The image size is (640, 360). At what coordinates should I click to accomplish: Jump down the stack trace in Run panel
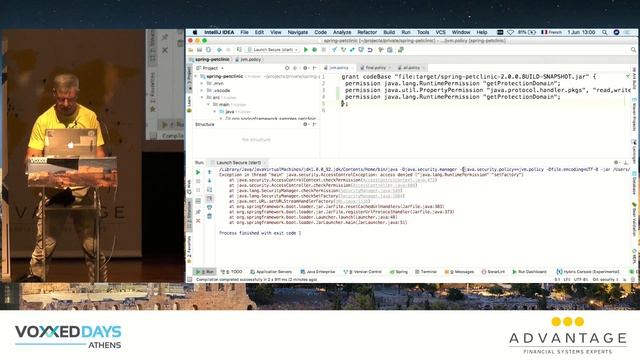click(x=209, y=181)
